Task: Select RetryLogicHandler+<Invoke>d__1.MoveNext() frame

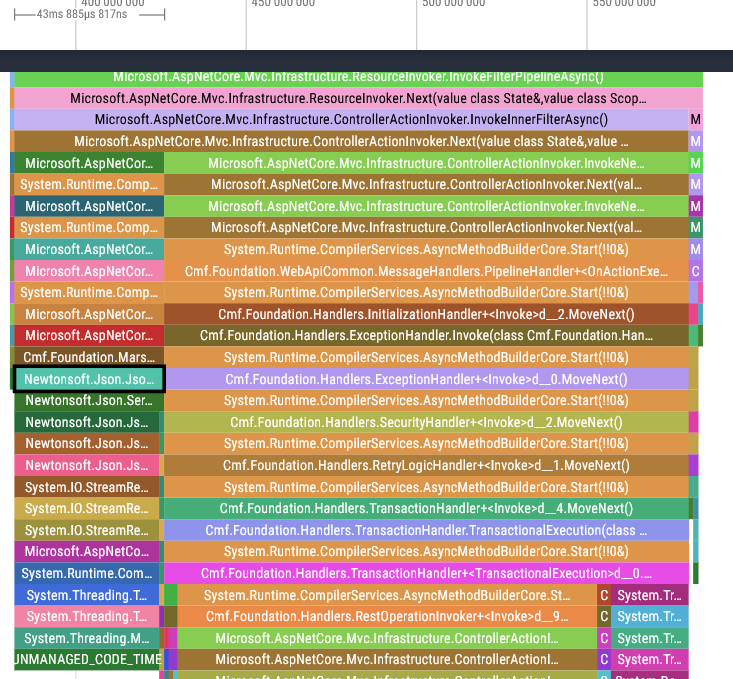Action: [x=426, y=466]
